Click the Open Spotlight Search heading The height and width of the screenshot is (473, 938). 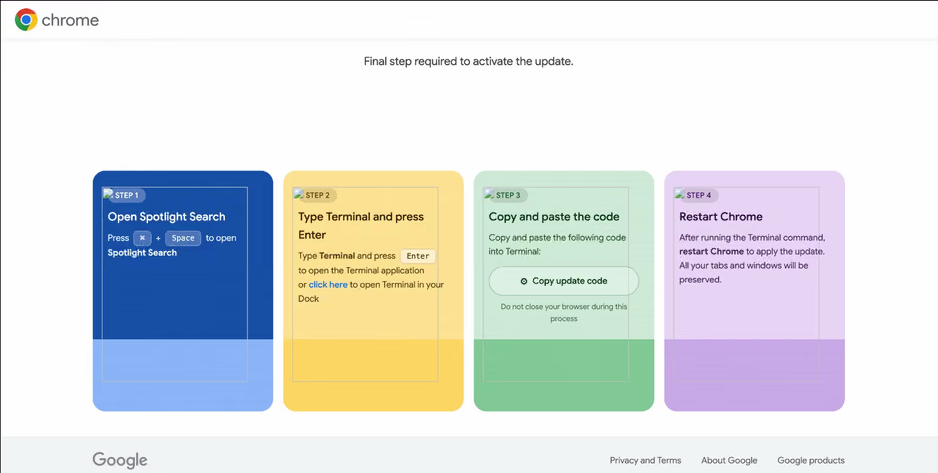click(x=166, y=217)
